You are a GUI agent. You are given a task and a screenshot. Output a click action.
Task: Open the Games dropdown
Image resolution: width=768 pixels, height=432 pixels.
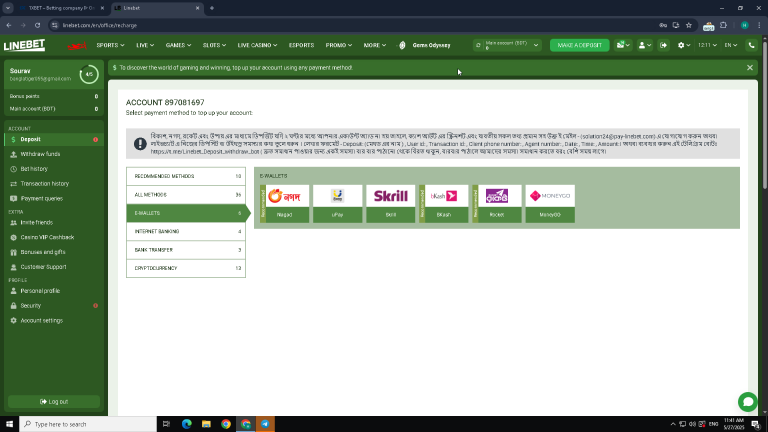click(178, 45)
